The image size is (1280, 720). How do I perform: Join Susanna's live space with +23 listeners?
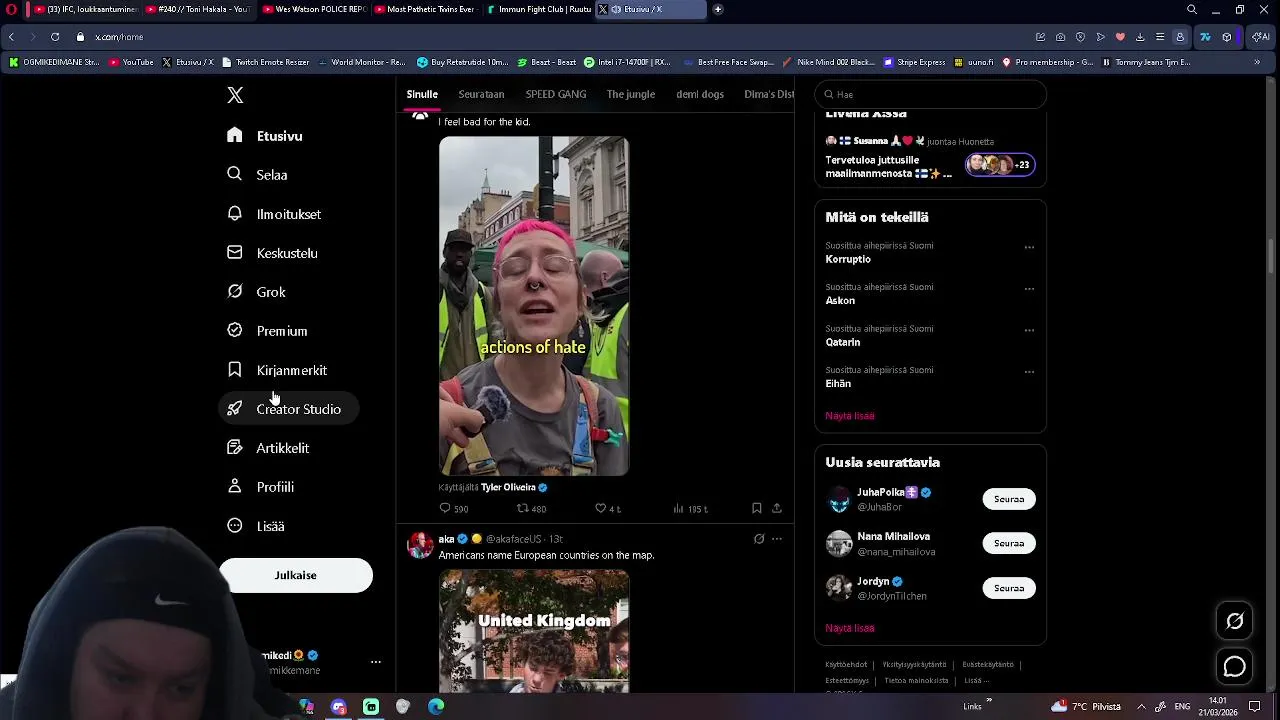coord(1000,165)
